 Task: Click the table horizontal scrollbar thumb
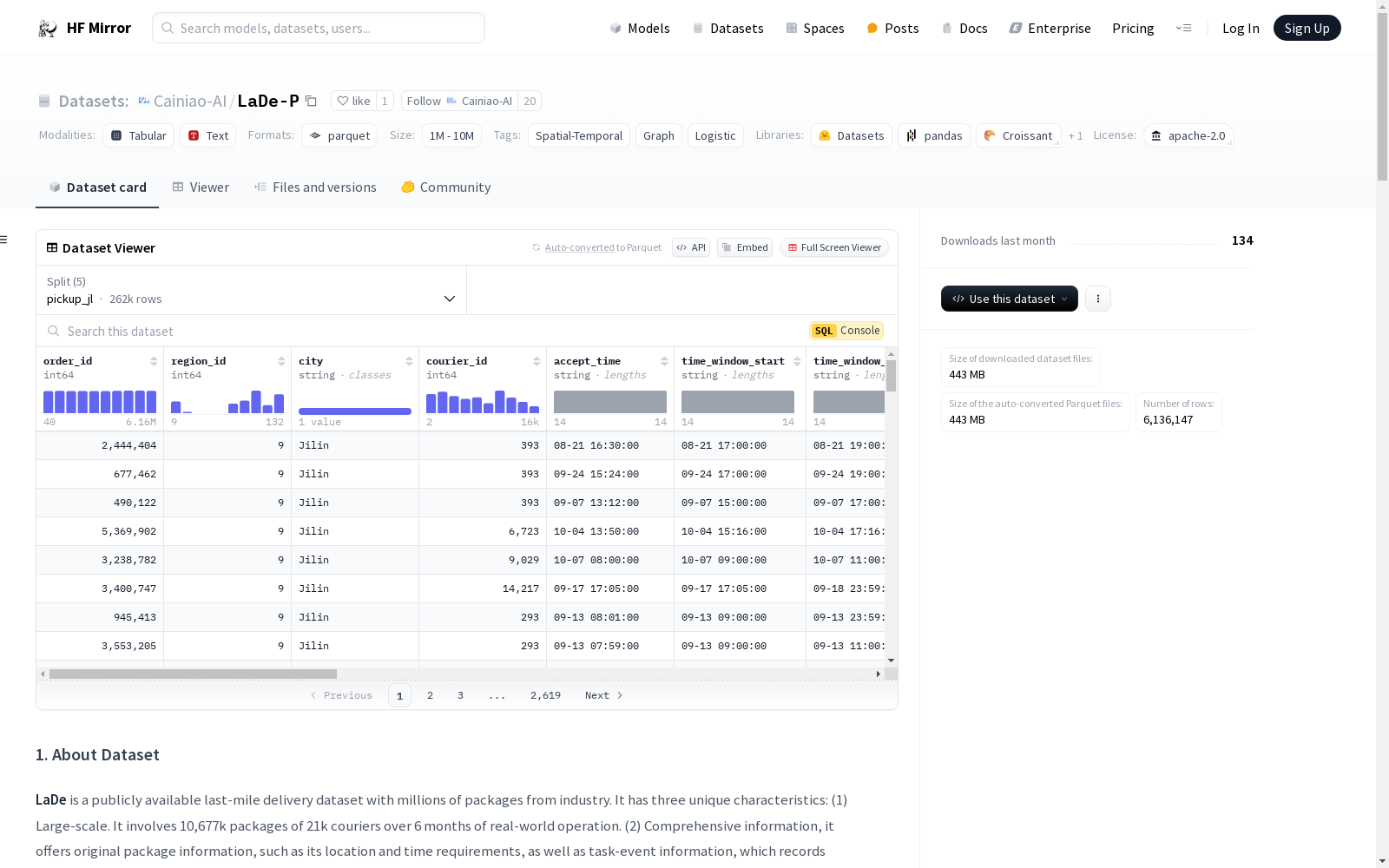click(193, 674)
